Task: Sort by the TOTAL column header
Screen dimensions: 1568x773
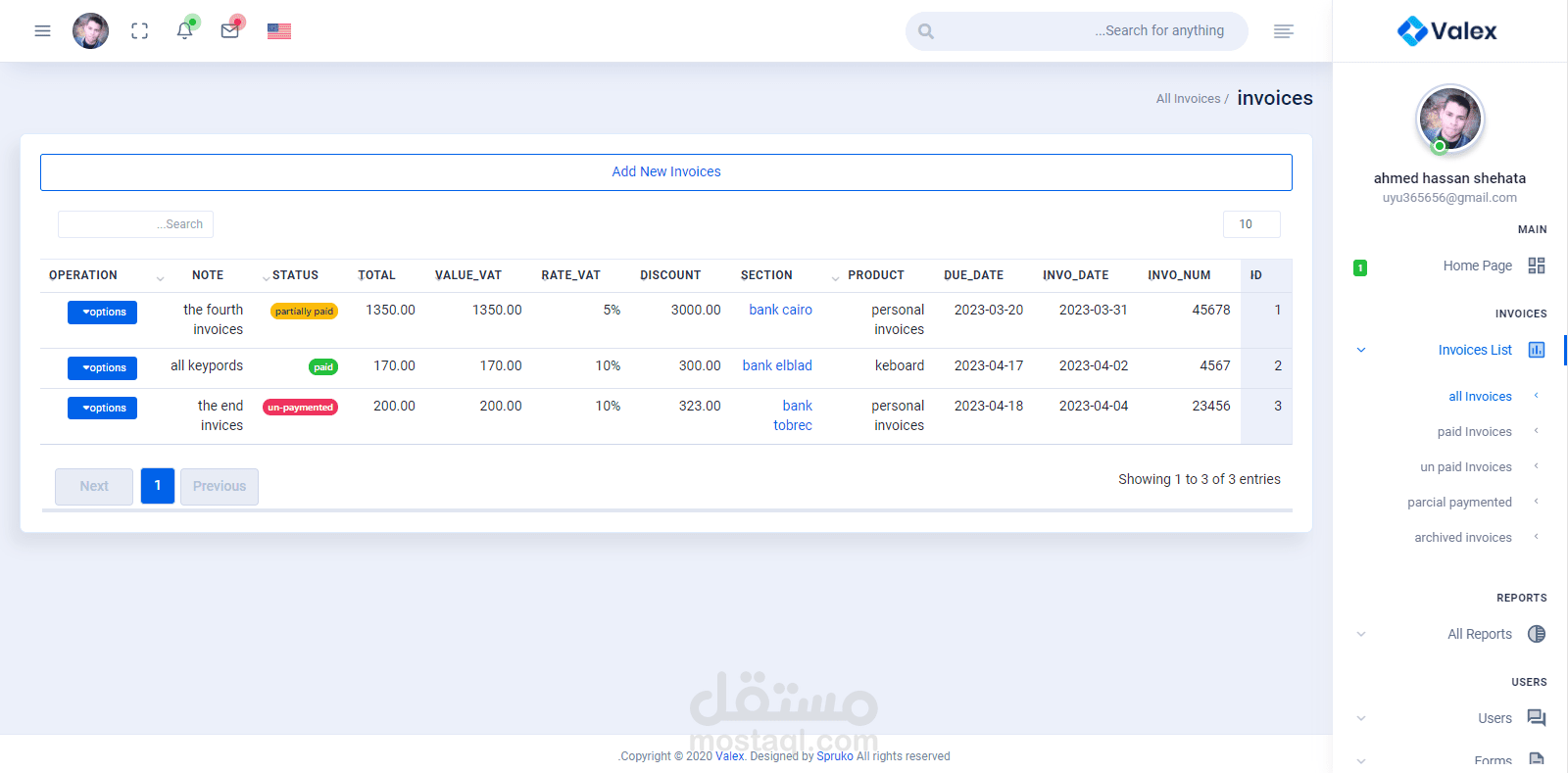Action: [x=376, y=275]
